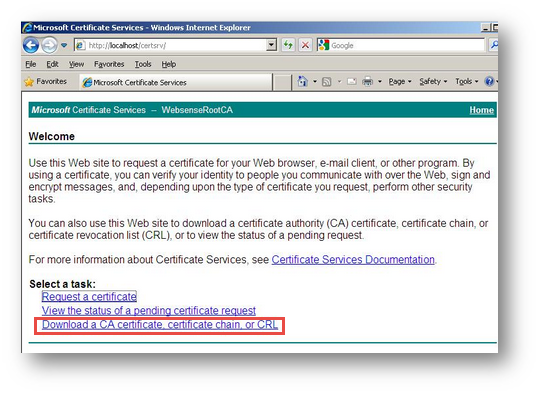Click the search magnifier button
The image size is (540, 395).
point(494,45)
